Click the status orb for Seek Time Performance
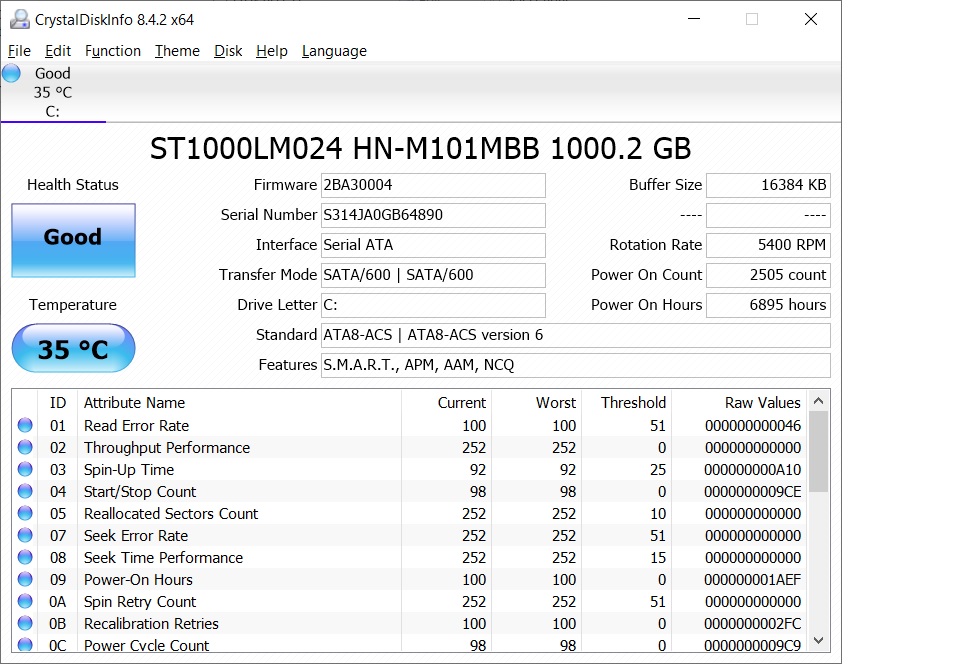 (25, 557)
